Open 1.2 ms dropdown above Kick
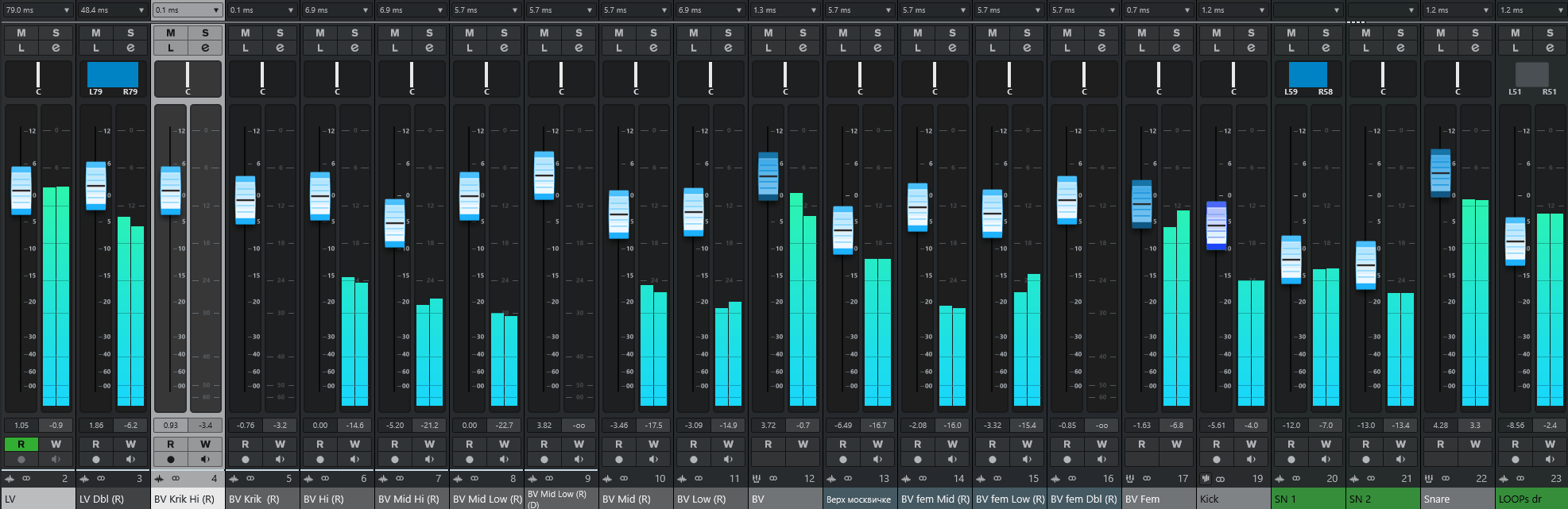 (x=1233, y=10)
